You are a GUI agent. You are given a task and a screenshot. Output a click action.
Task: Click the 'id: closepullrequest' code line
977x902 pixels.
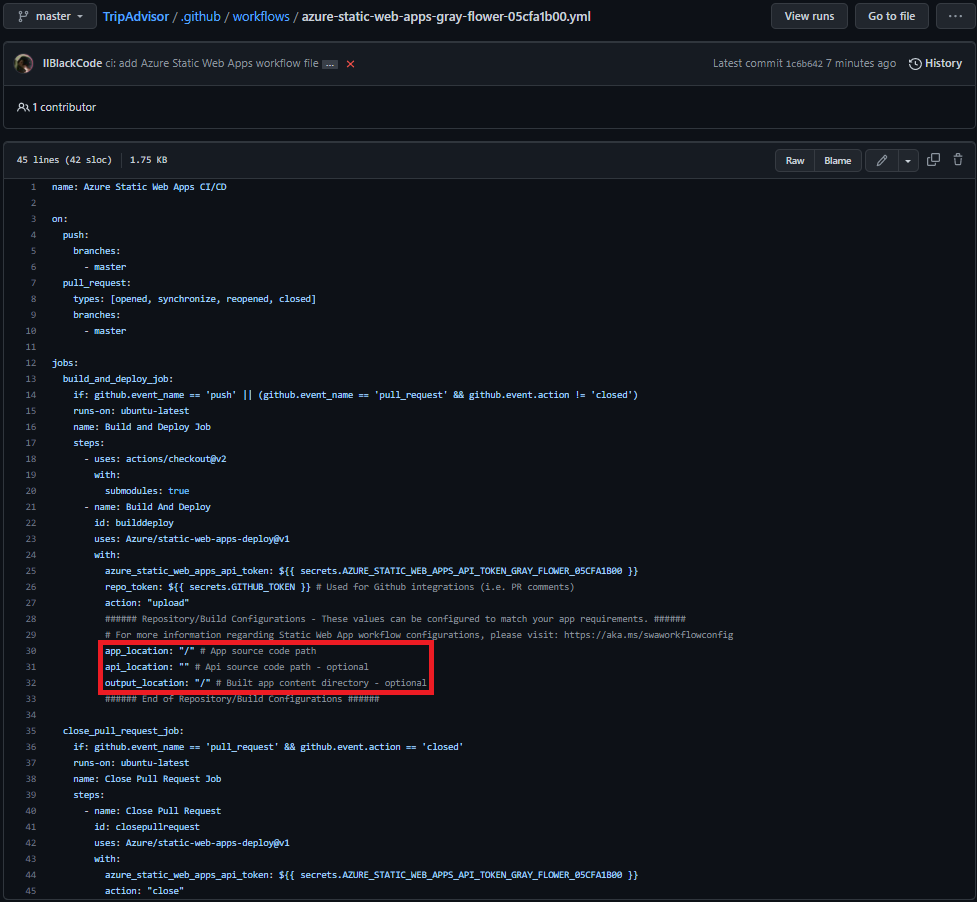(x=147, y=827)
